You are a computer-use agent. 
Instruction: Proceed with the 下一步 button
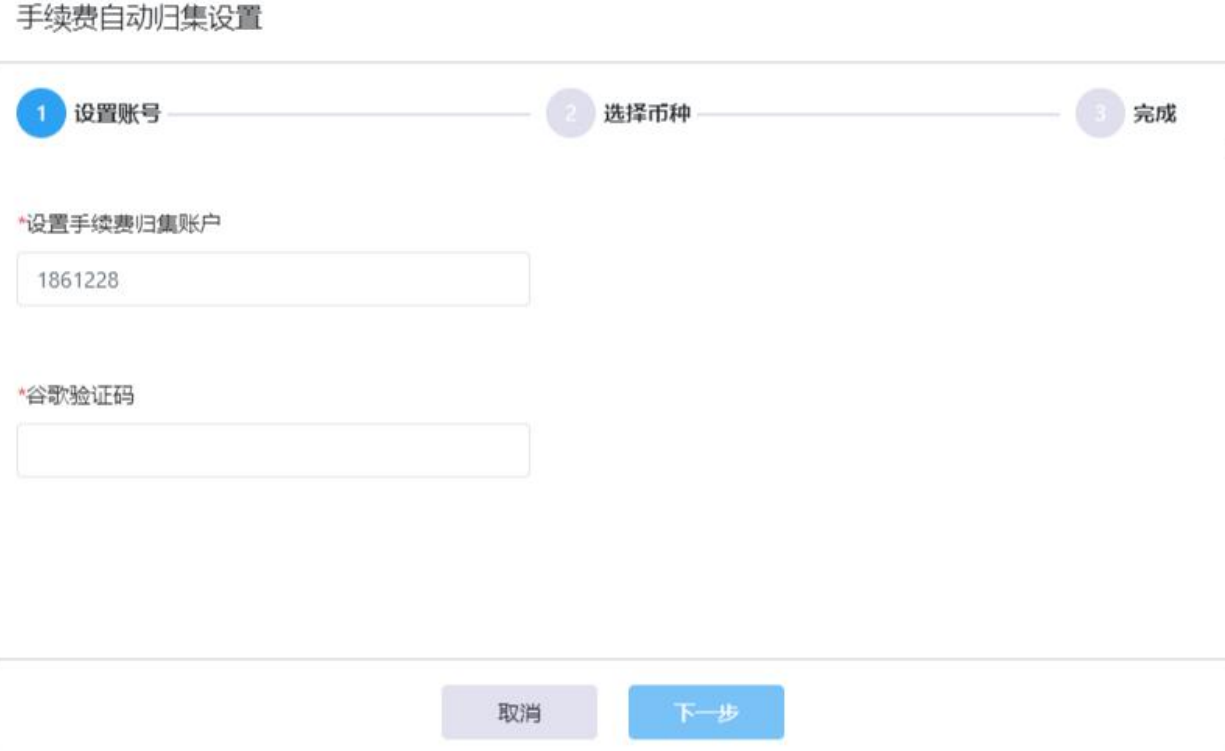click(706, 712)
